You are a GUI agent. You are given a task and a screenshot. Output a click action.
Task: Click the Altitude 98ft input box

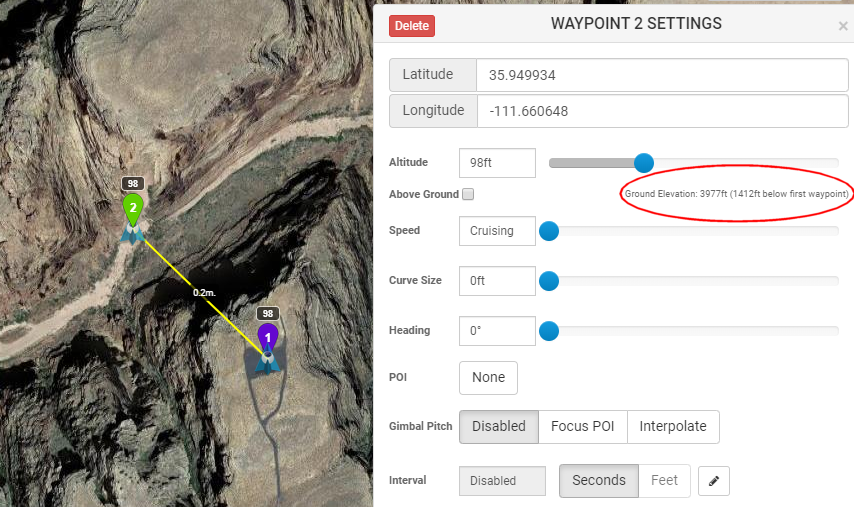point(497,163)
